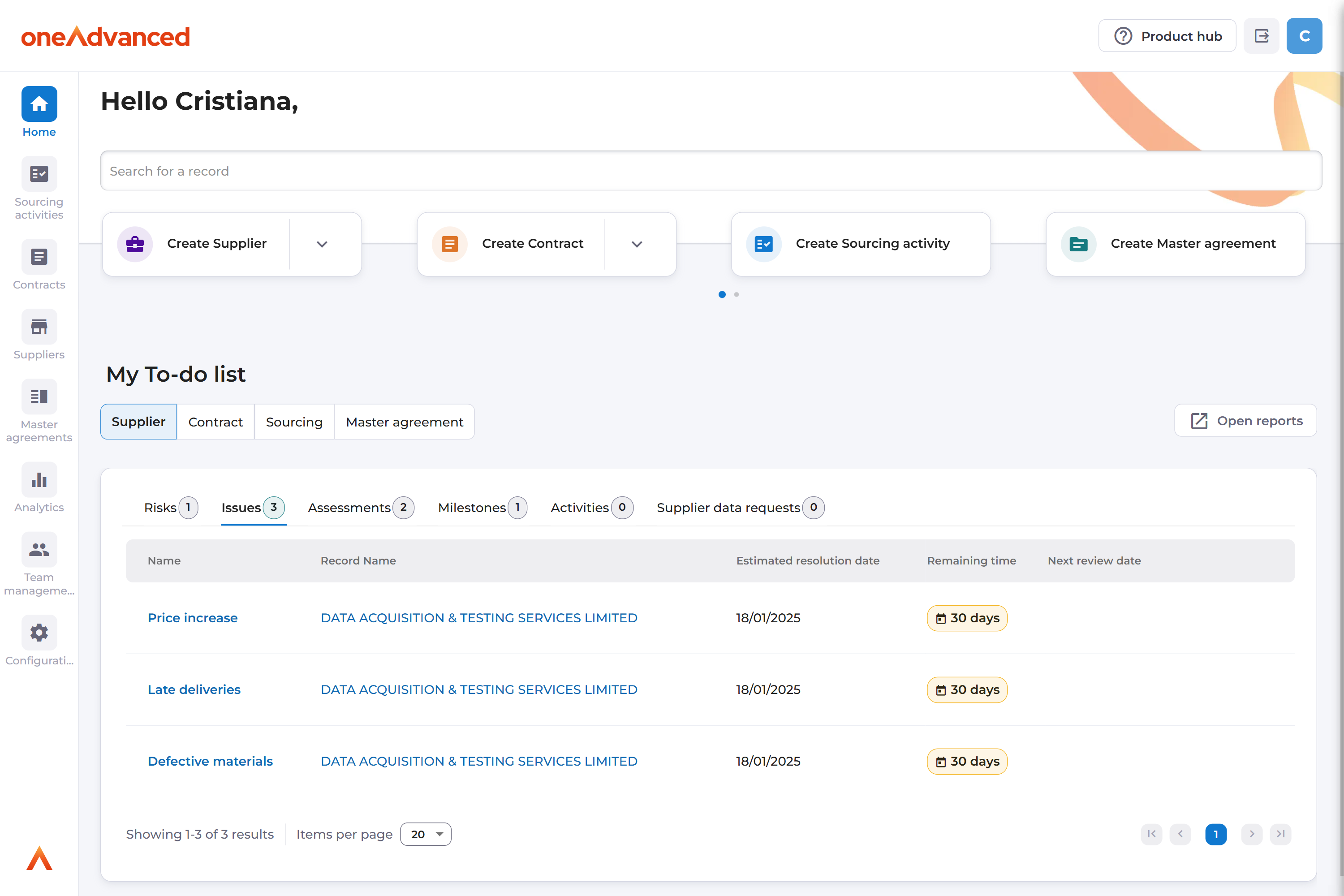The height and width of the screenshot is (896, 1344).
Task: Open Items per page dropdown
Action: (426, 834)
